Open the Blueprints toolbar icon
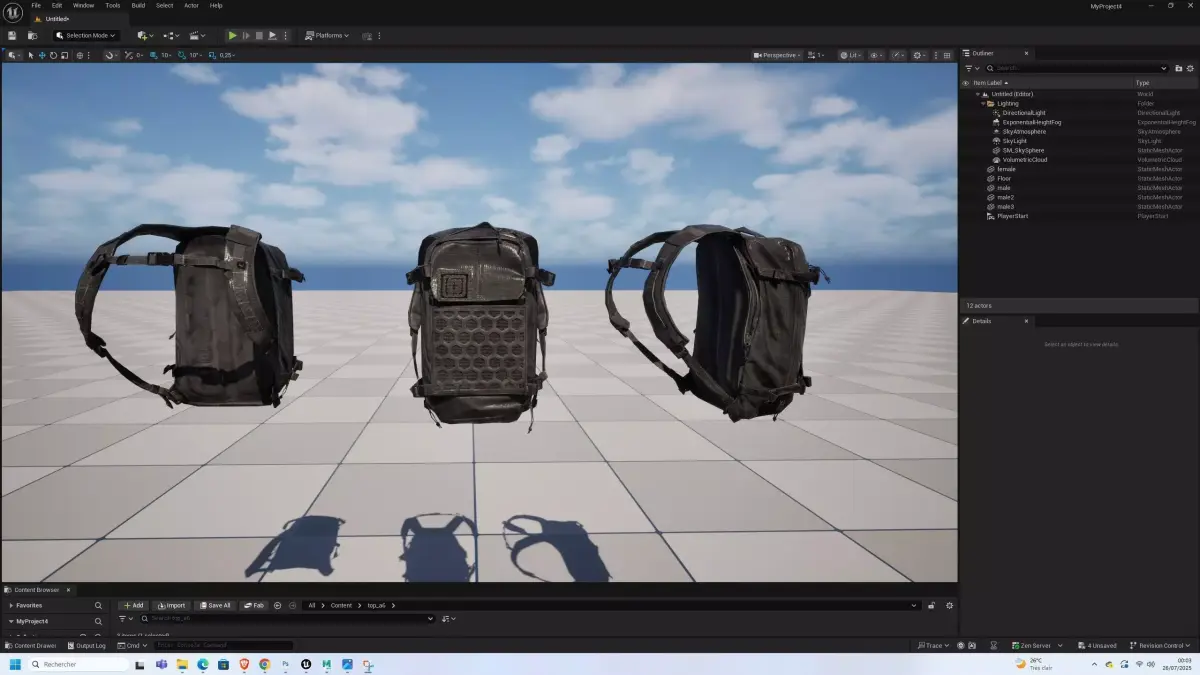This screenshot has height=675, width=1200. [171, 36]
